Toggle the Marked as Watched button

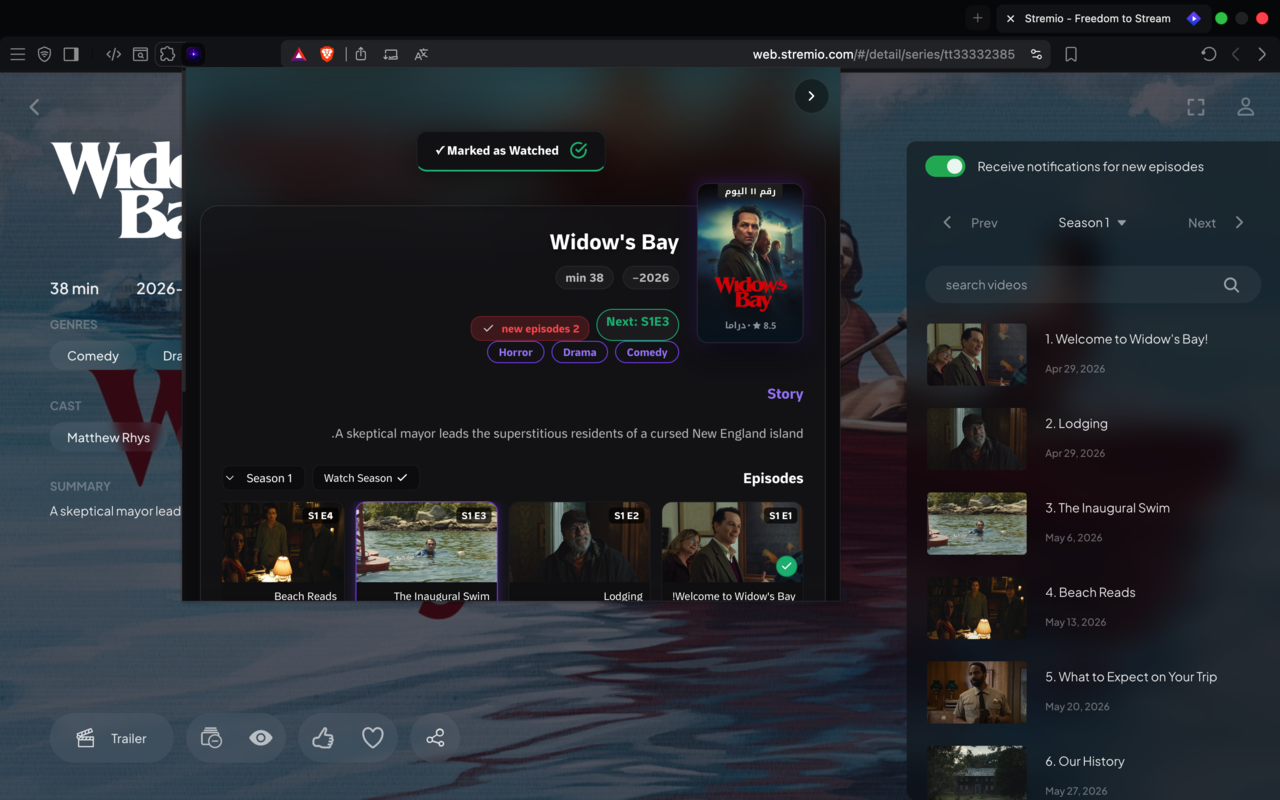[x=511, y=151]
